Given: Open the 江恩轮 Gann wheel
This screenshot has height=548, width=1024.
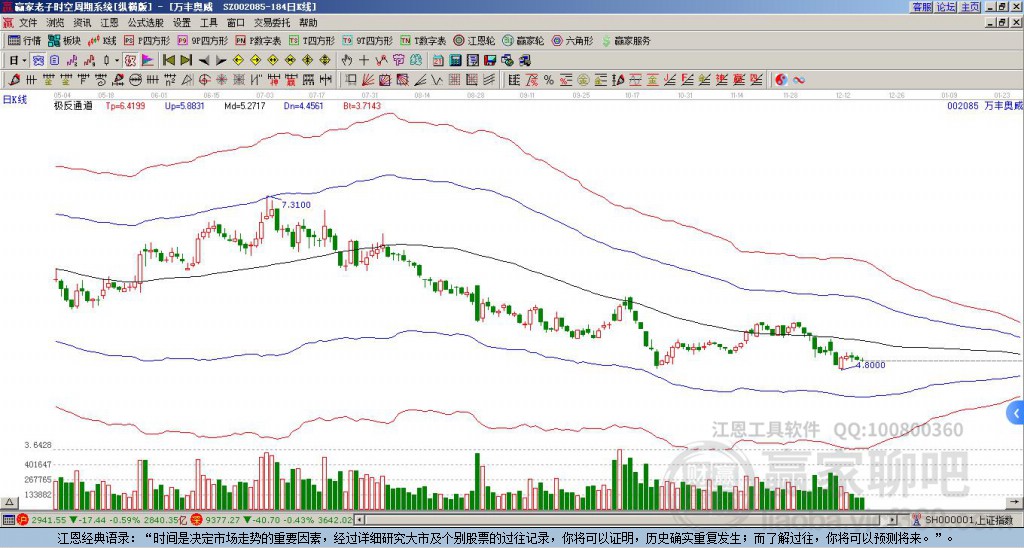Looking at the screenshot, I should pyautogui.click(x=475, y=40).
